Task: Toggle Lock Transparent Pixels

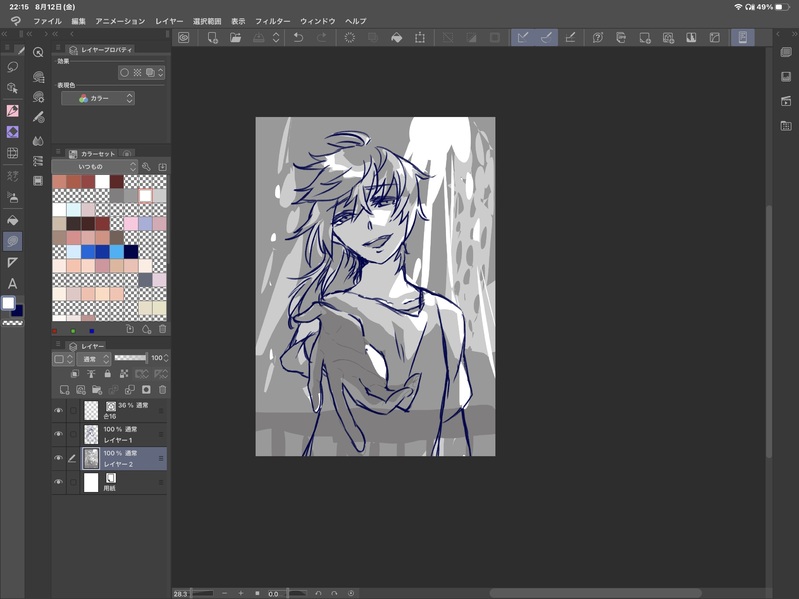Action: [x=124, y=374]
